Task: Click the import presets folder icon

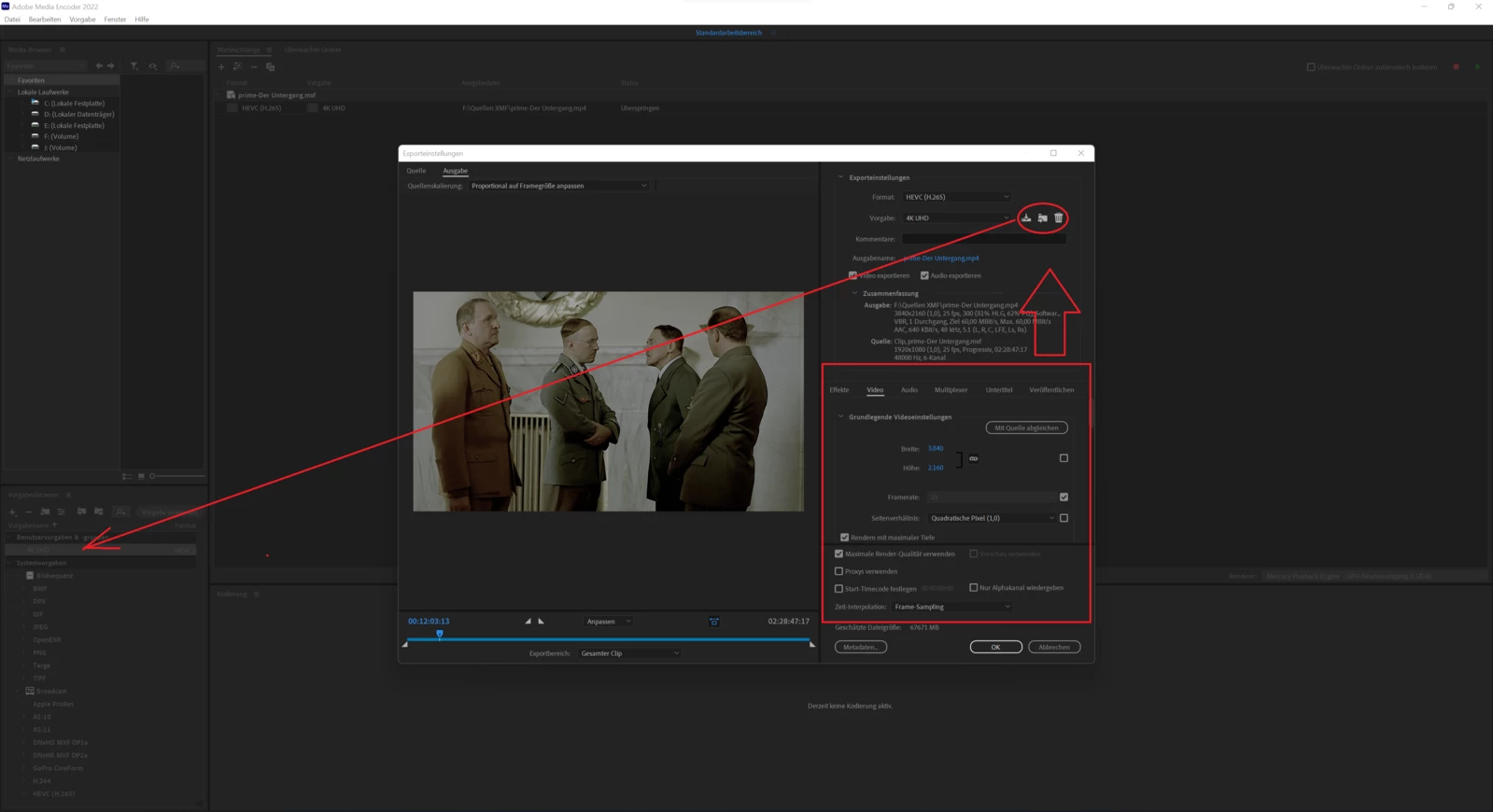Action: coord(1042,217)
